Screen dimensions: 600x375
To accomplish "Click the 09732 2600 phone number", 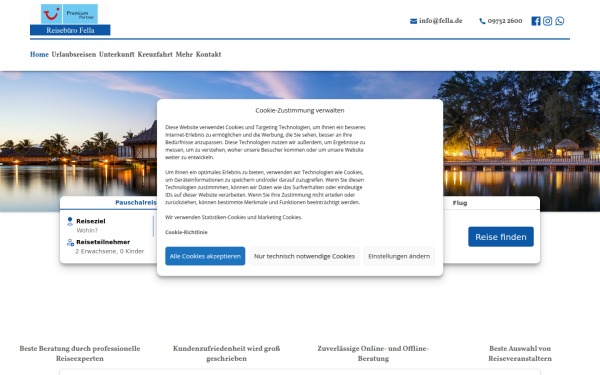I will tap(505, 21).
